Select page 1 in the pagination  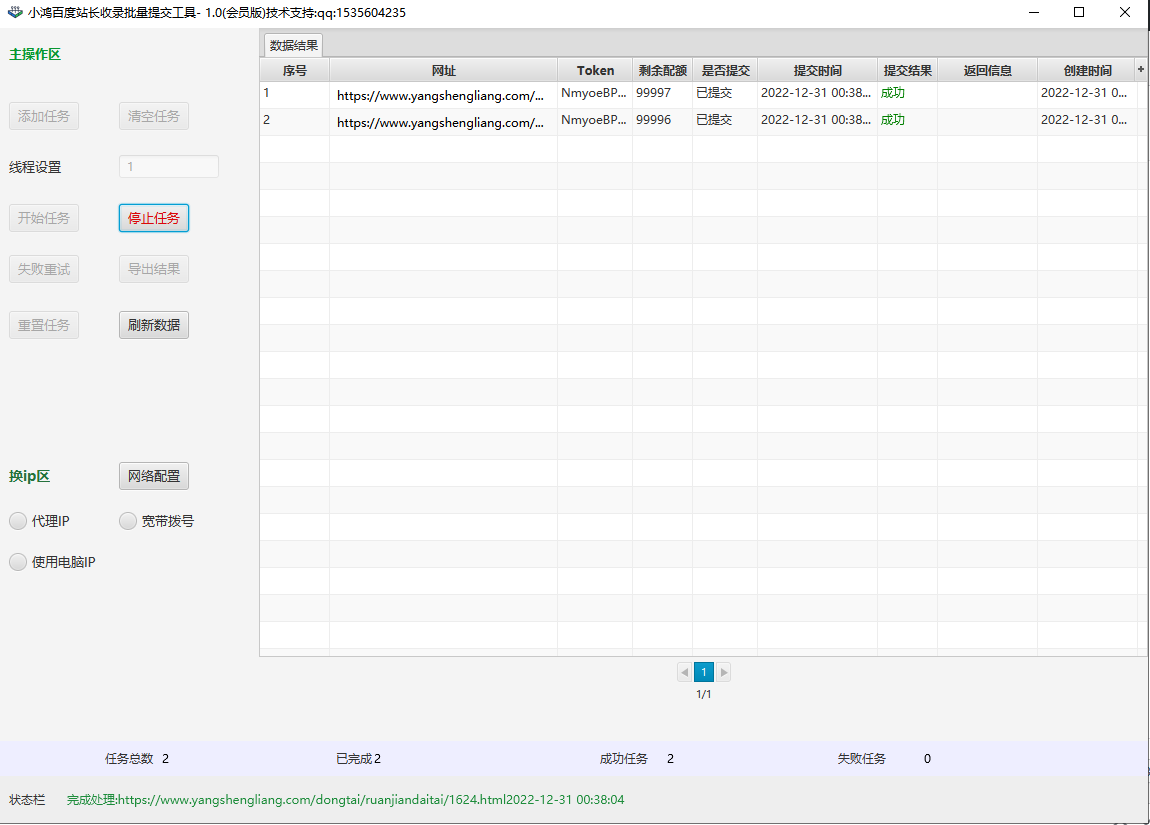pyautogui.click(x=704, y=672)
